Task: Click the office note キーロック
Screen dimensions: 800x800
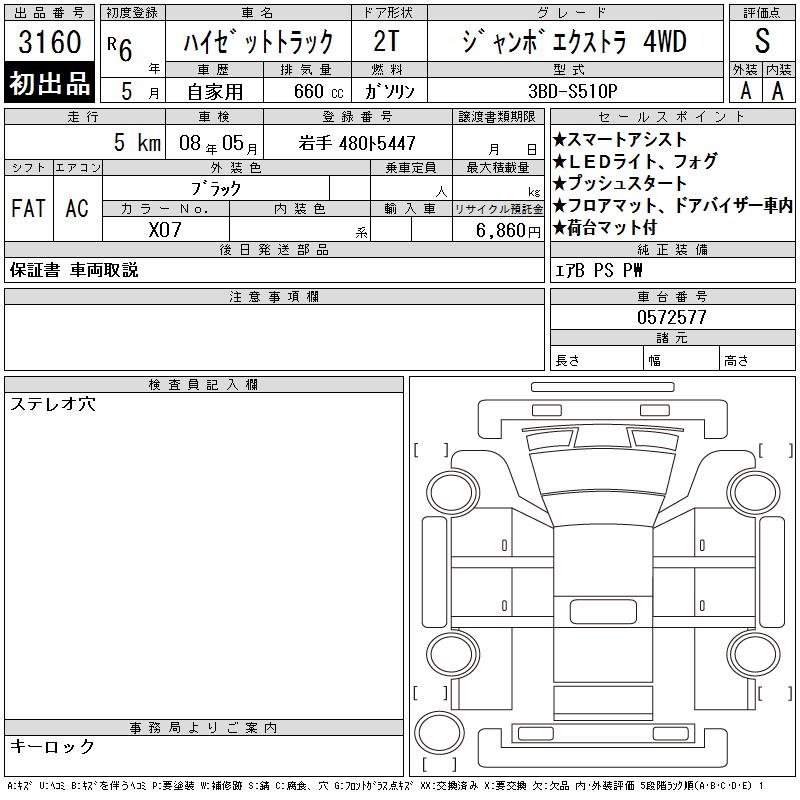Action: pyautogui.click(x=53, y=746)
